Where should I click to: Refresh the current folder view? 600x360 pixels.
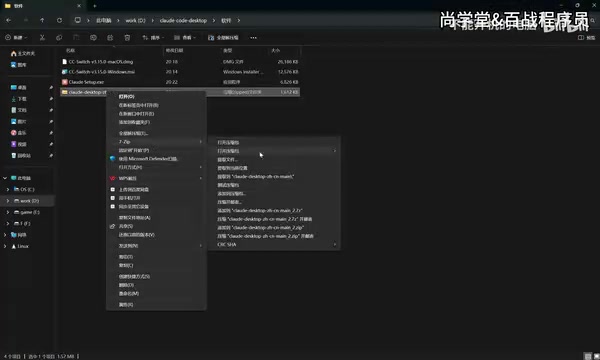pyautogui.click(x=59, y=20)
